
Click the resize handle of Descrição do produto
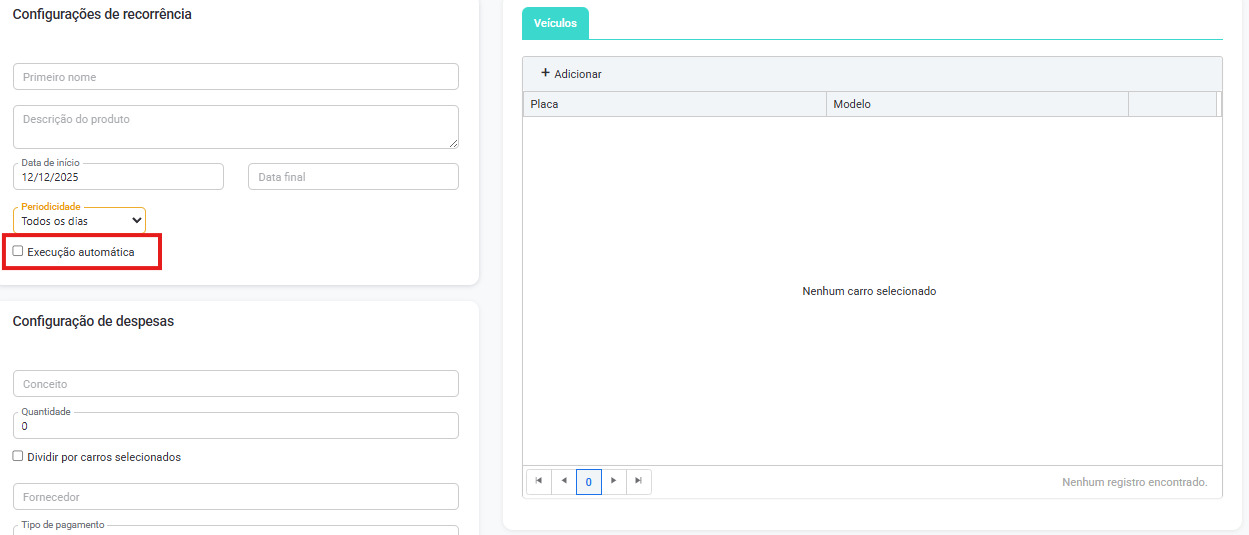click(453, 143)
